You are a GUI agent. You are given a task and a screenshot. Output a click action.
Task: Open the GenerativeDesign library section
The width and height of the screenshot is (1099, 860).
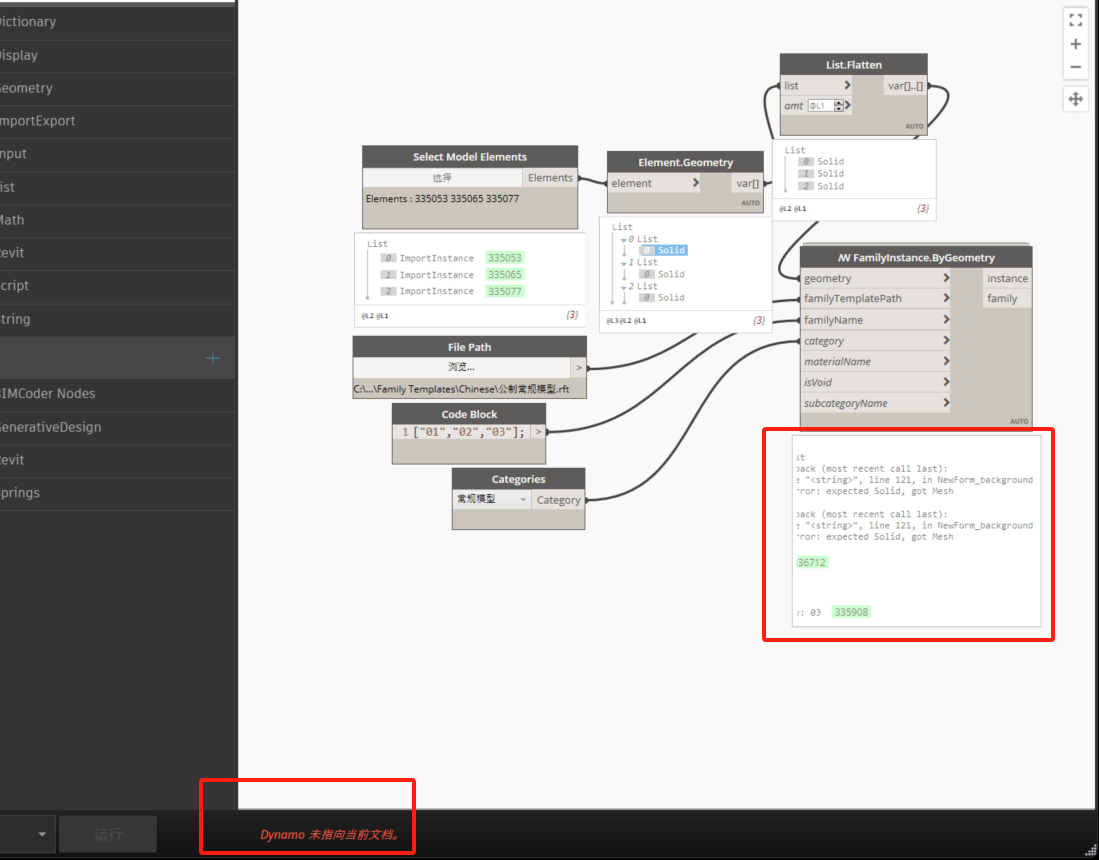[x=50, y=427]
